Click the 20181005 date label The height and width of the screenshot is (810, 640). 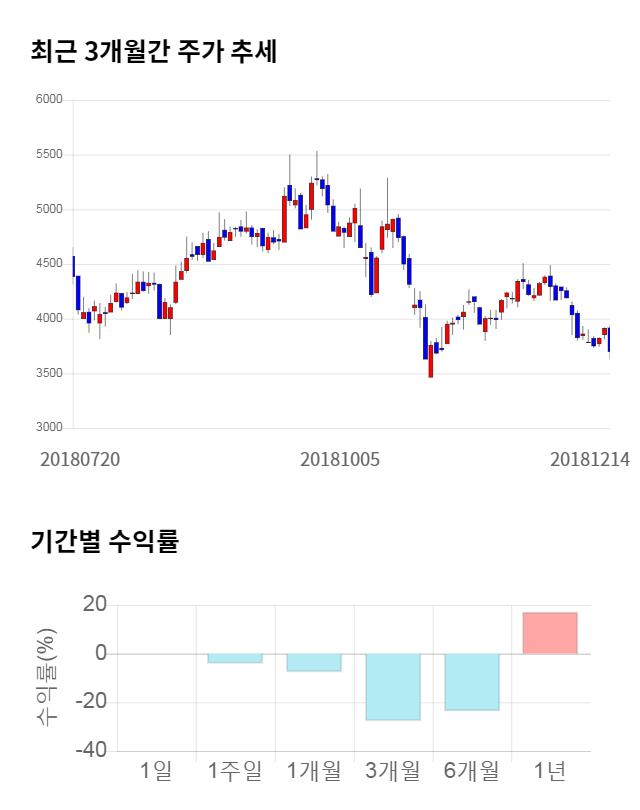click(x=340, y=459)
